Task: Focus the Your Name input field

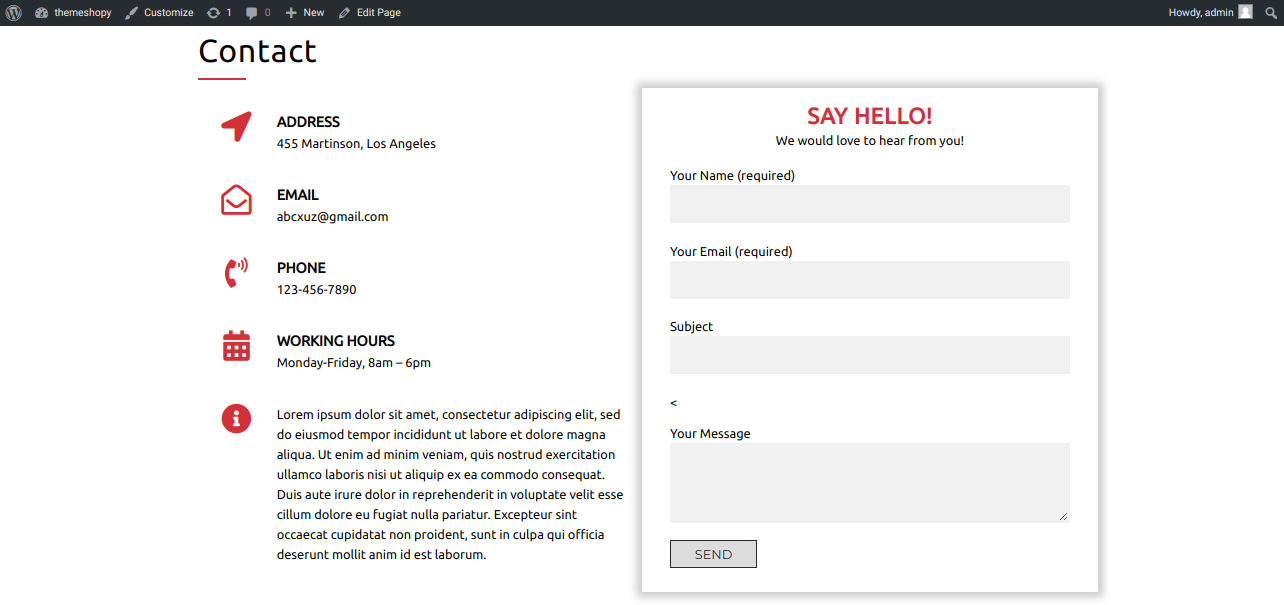Action: click(x=869, y=204)
